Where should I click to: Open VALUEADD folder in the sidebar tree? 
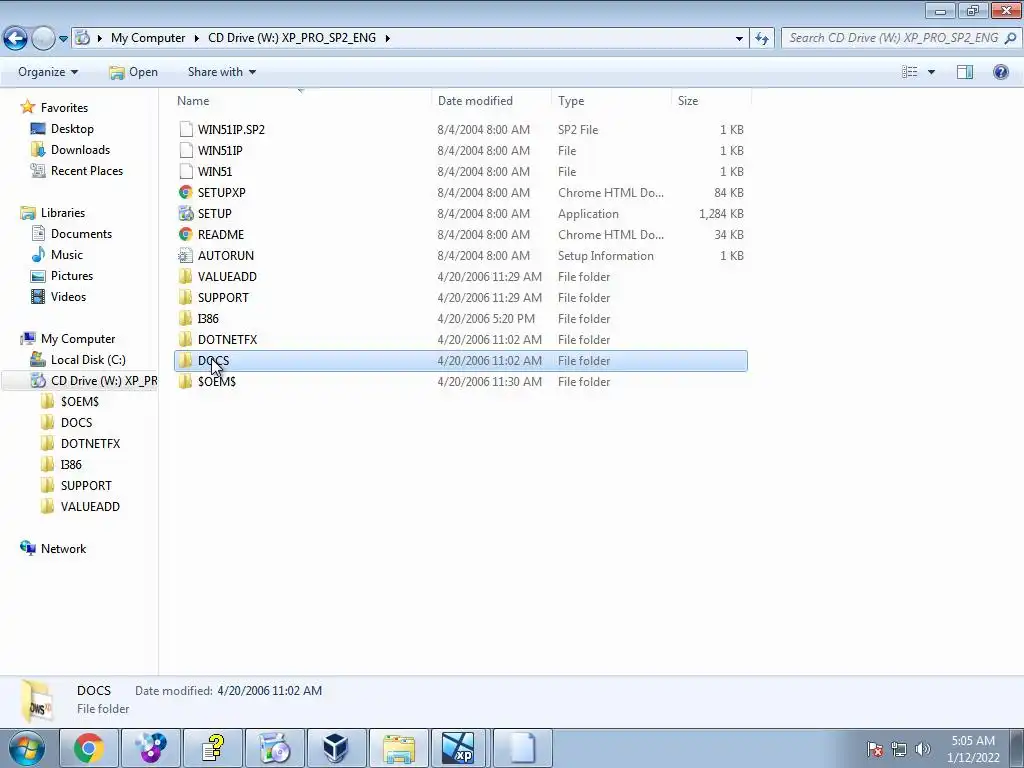[90, 506]
